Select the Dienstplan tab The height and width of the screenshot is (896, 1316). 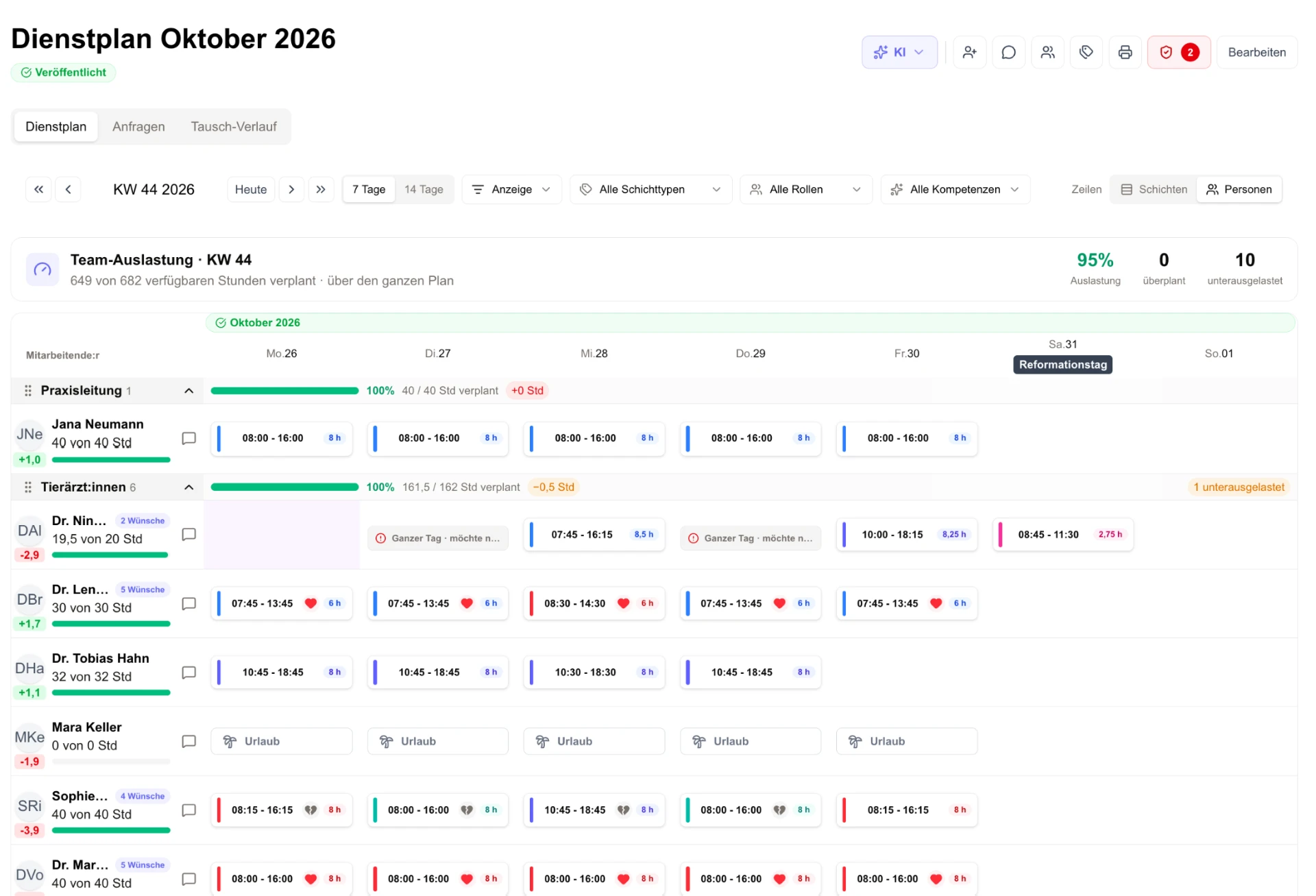(56, 127)
